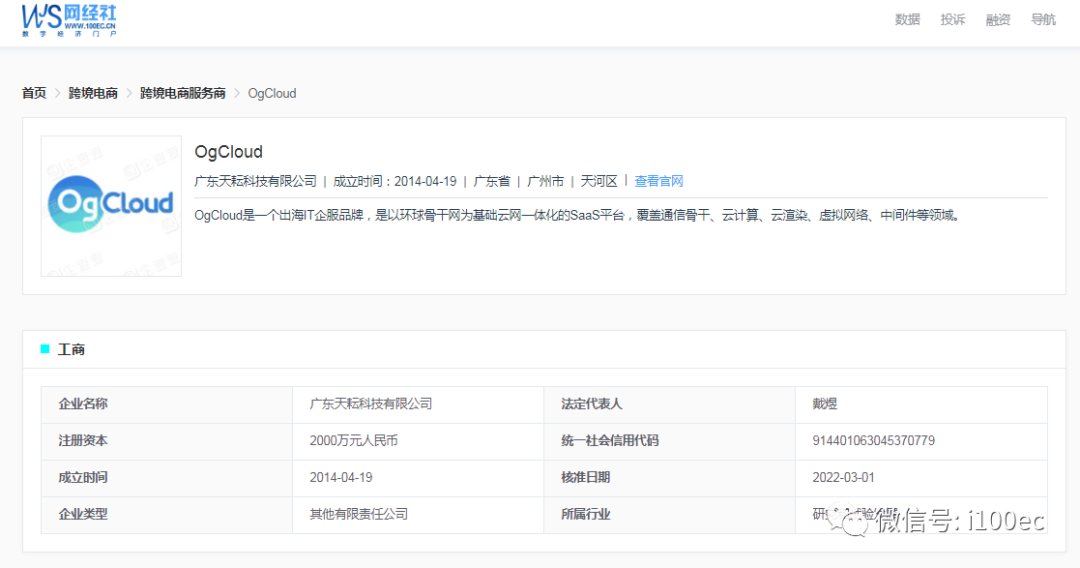Select the OgCloud company title heading
The width and height of the screenshot is (1080, 568).
click(229, 151)
